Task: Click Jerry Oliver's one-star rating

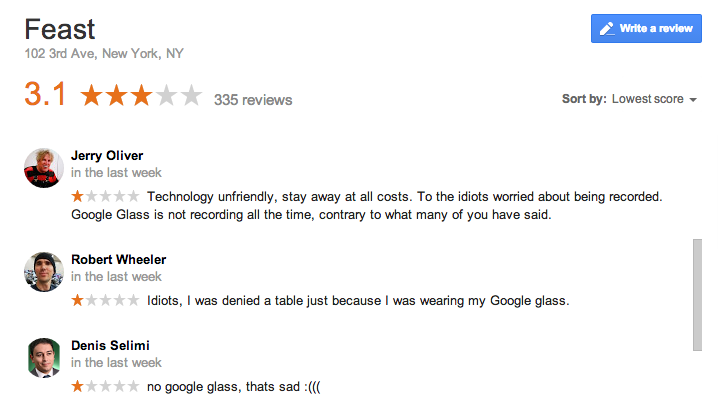Action: [x=105, y=196]
